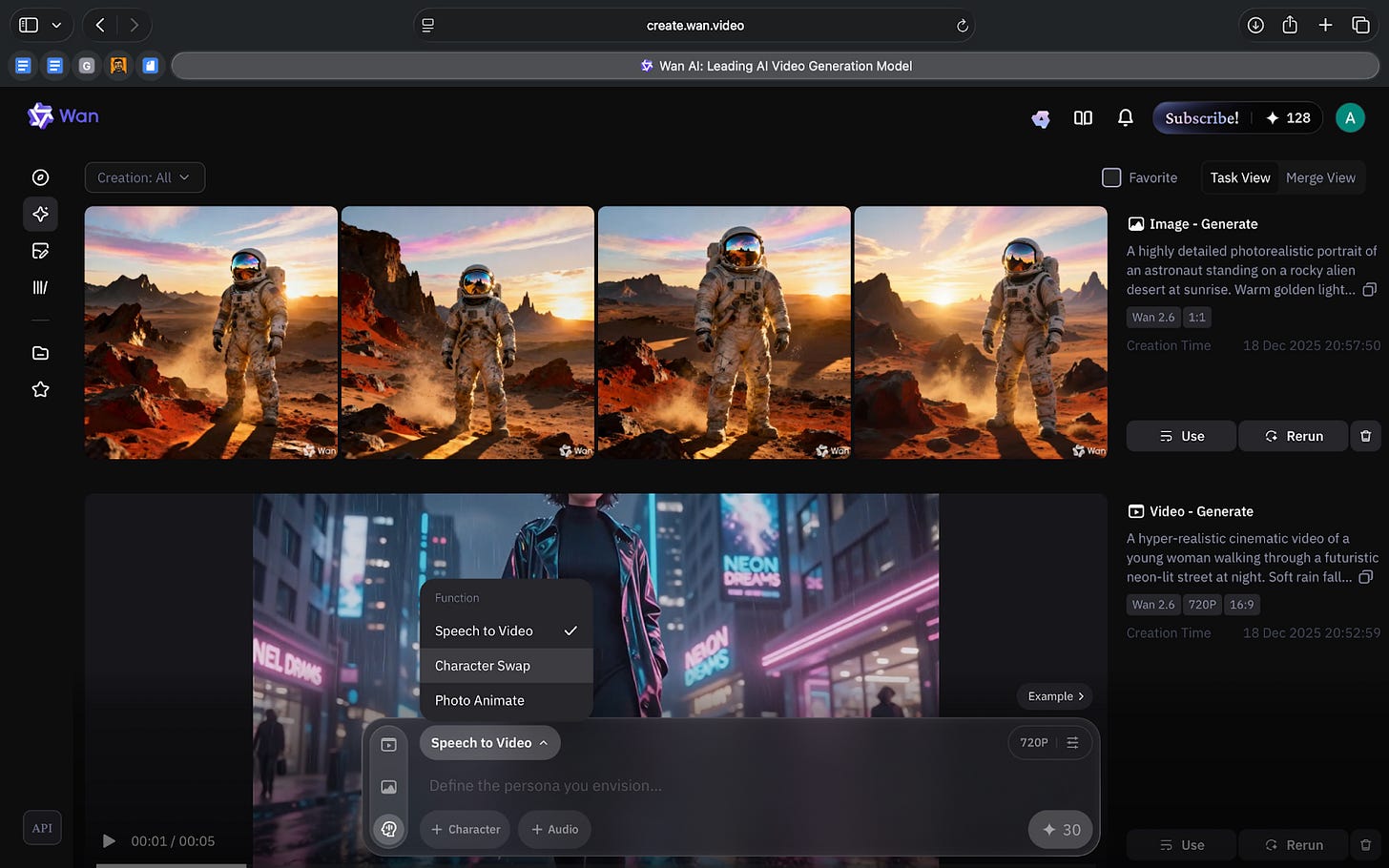Copy the astronaut prompt text with copy icon
This screenshot has height=868, width=1389.
click(1369, 290)
